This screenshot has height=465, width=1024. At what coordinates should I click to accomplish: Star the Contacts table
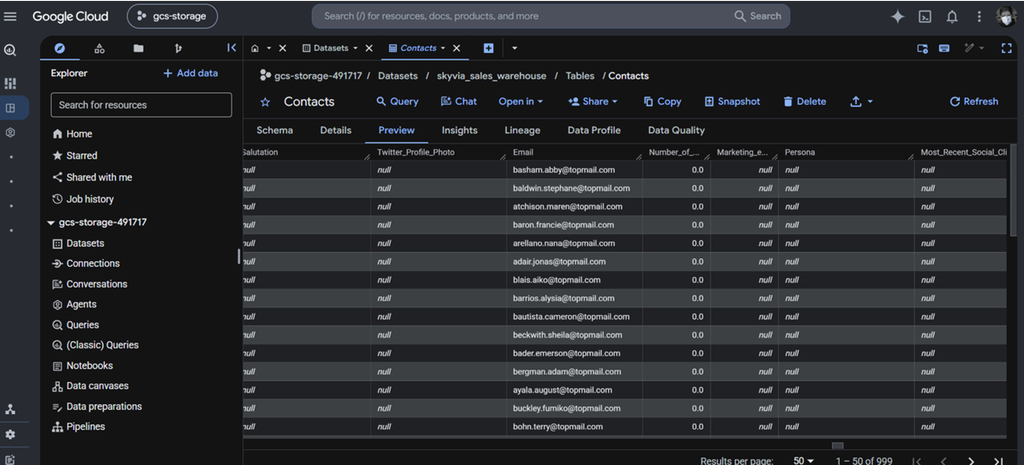[x=265, y=102]
